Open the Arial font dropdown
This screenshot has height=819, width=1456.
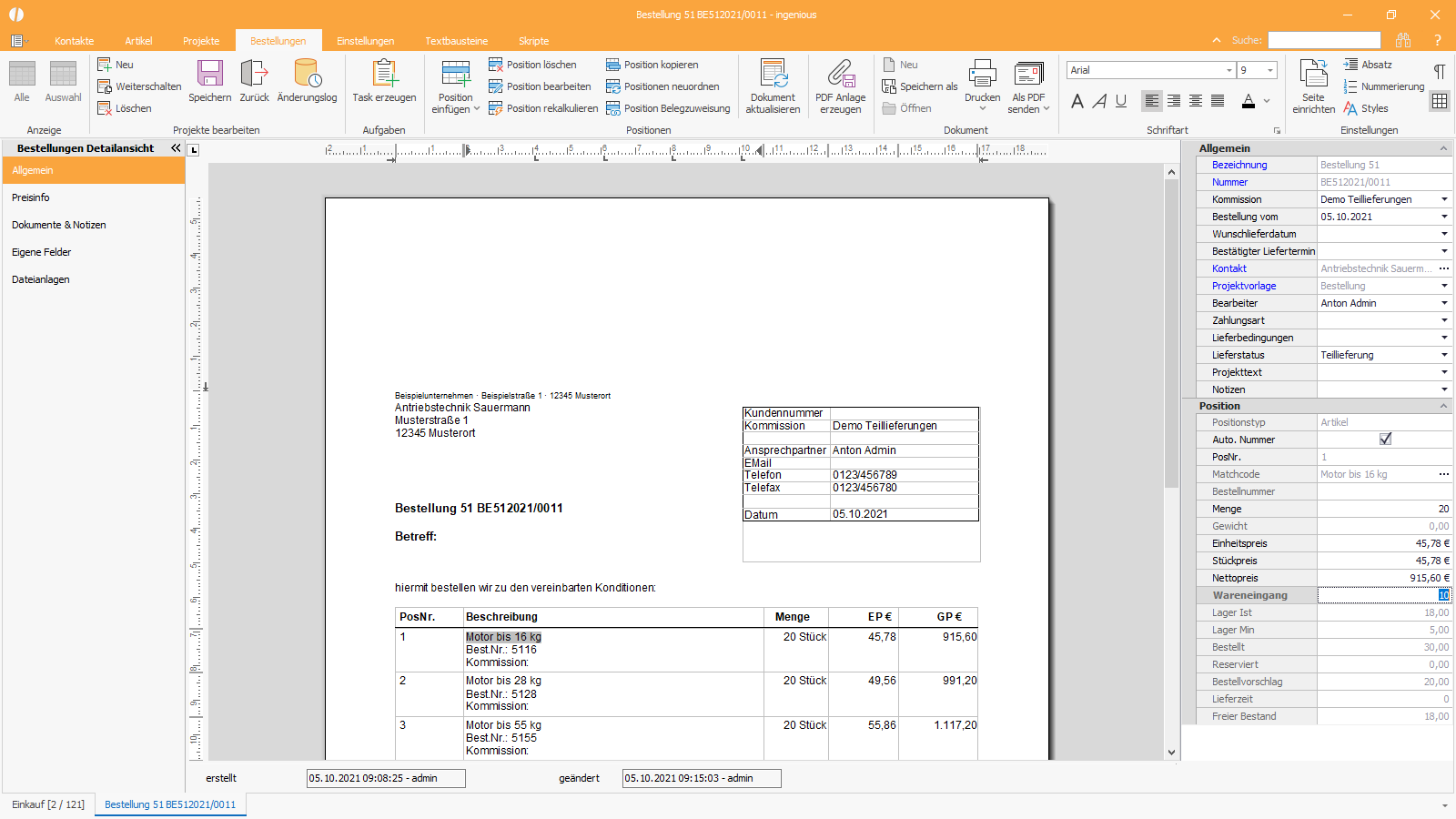pos(1228,70)
